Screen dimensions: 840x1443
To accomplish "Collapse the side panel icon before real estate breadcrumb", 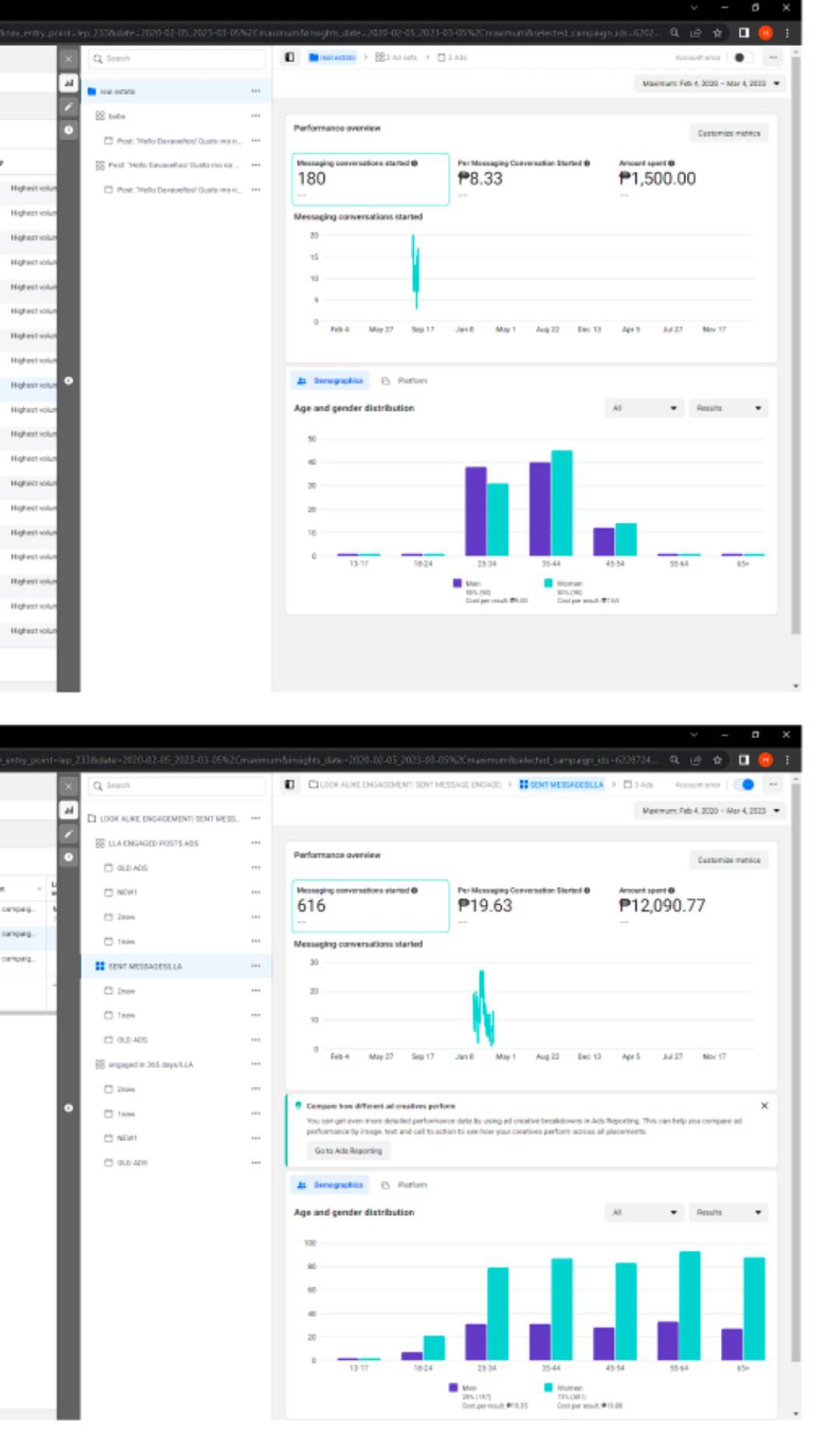I will pyautogui.click(x=289, y=58).
